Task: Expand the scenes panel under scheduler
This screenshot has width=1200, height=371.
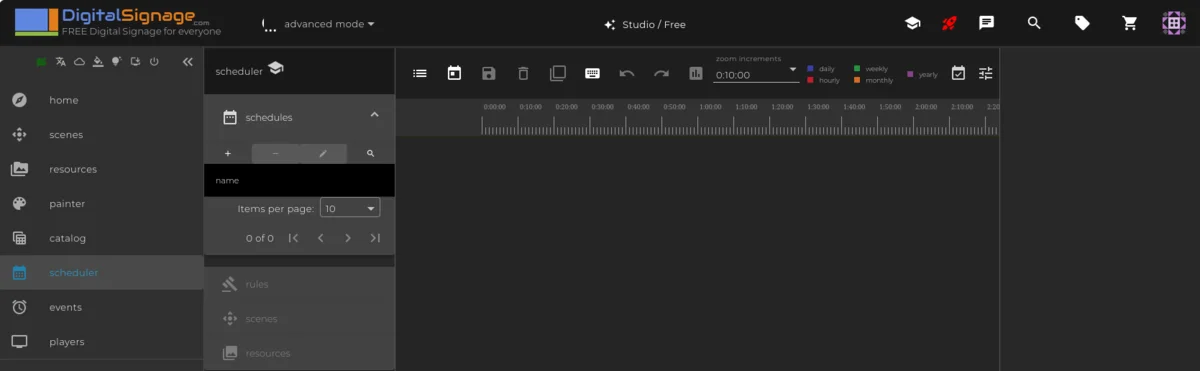Action: coord(299,319)
